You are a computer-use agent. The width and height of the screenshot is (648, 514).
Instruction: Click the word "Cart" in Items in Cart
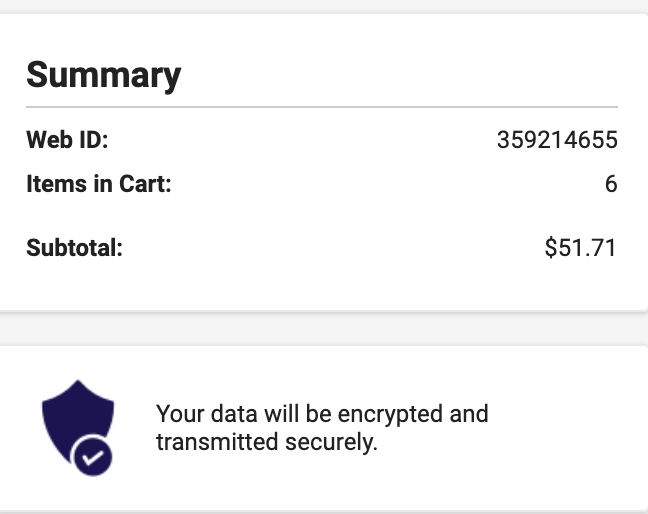(x=146, y=185)
